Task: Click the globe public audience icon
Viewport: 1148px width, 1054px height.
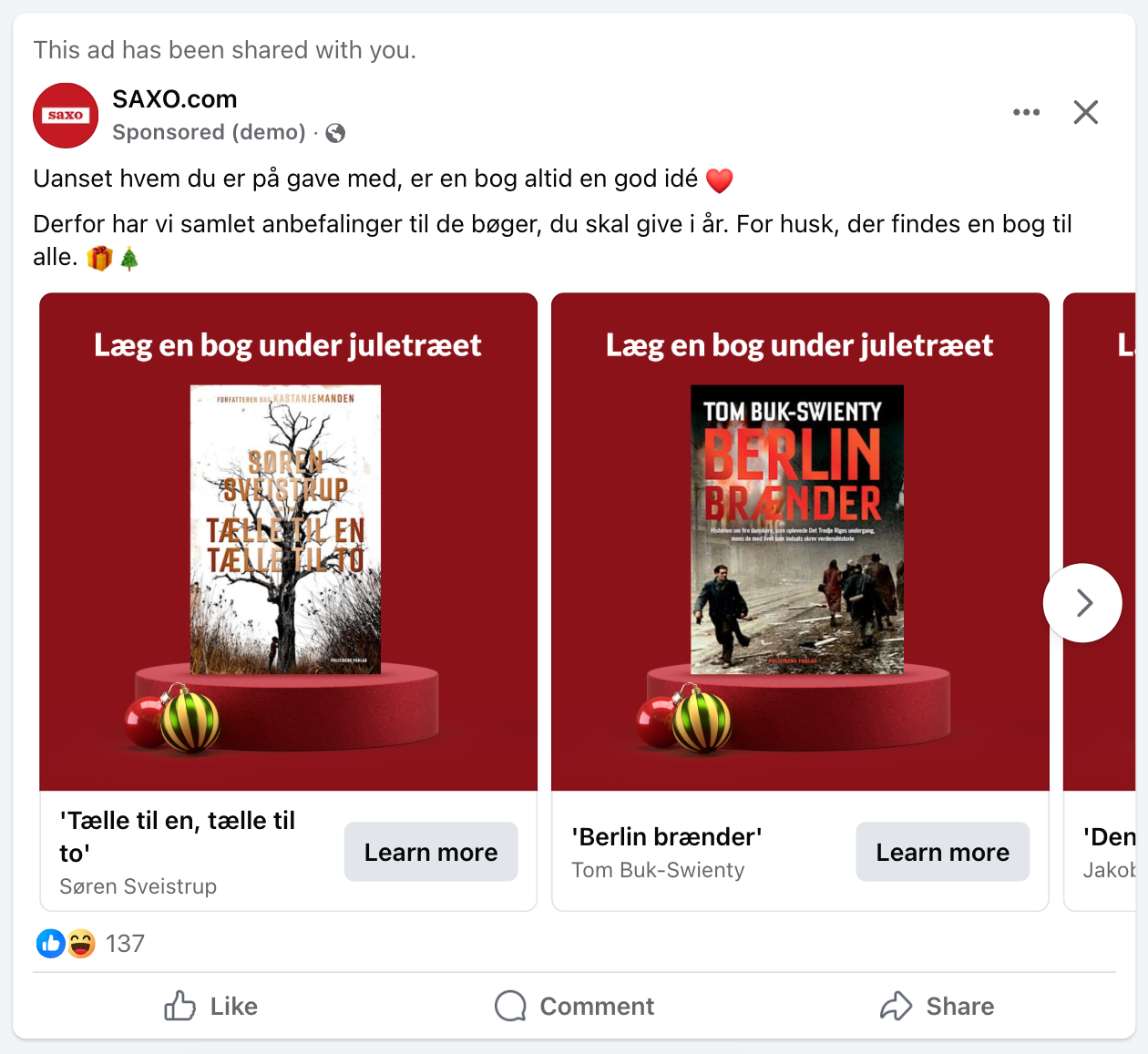Action: [x=335, y=133]
